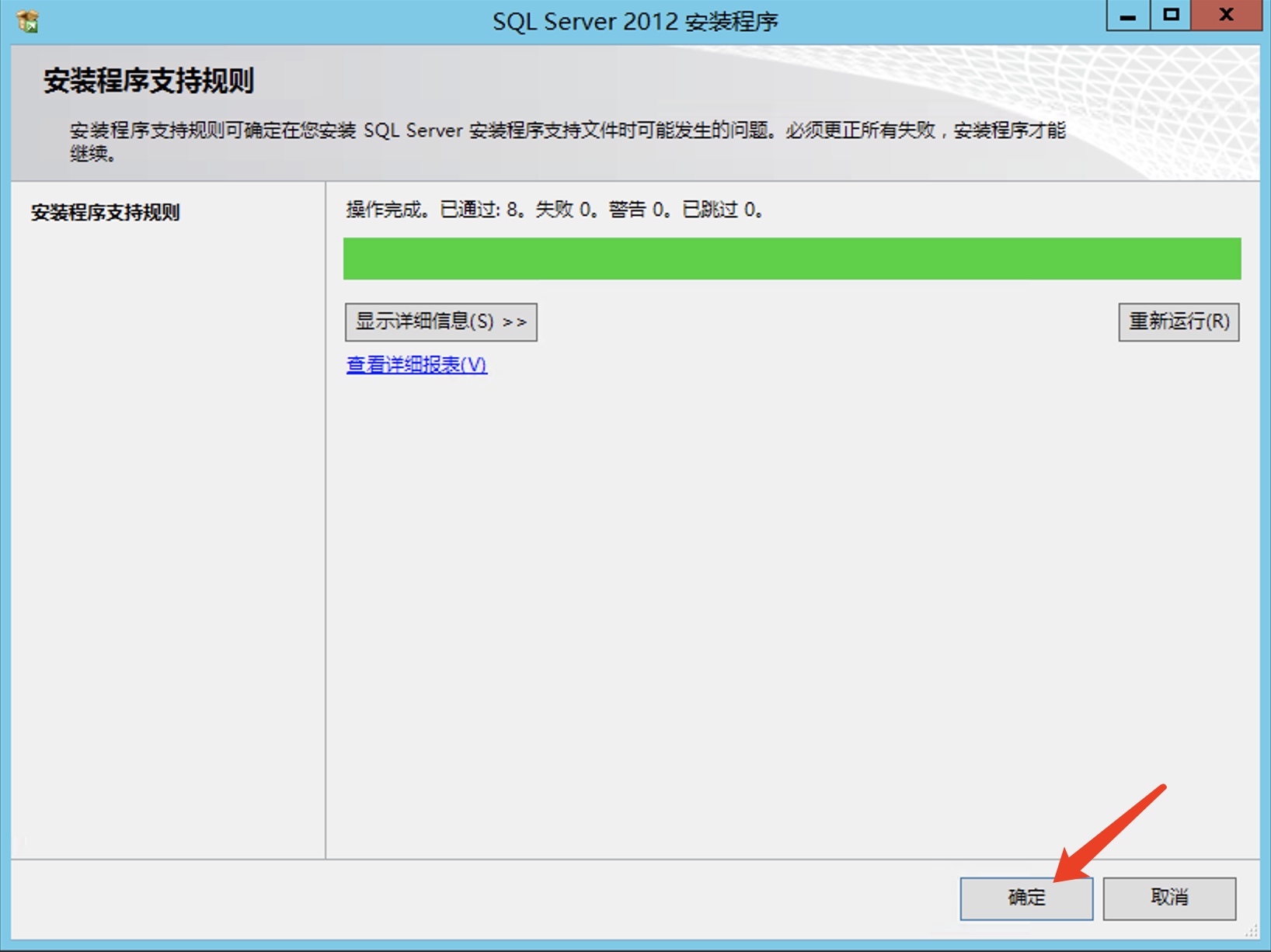
Task: Click the green completed progress bar
Action: tap(792, 259)
